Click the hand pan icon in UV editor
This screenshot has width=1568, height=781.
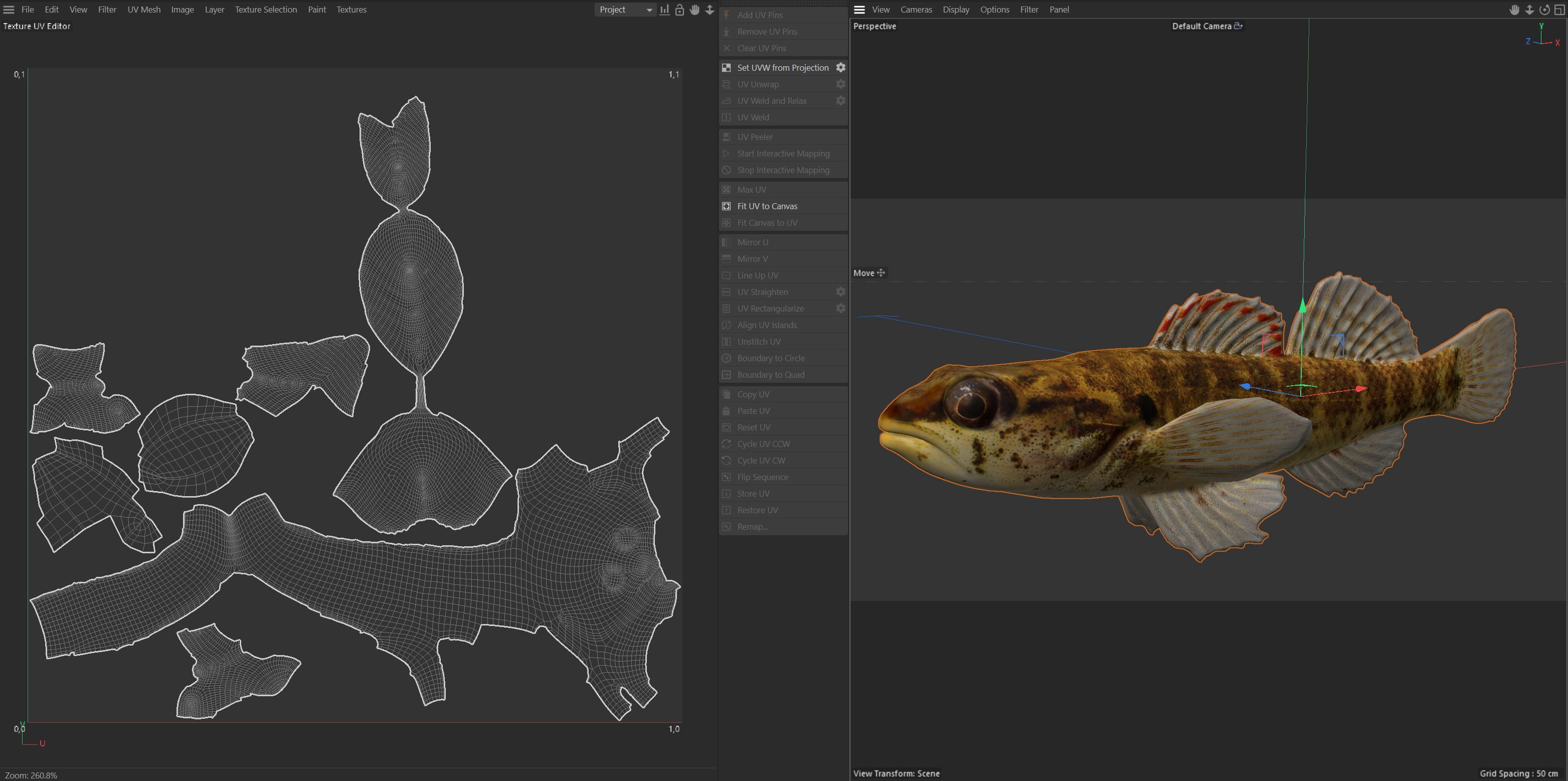[694, 10]
